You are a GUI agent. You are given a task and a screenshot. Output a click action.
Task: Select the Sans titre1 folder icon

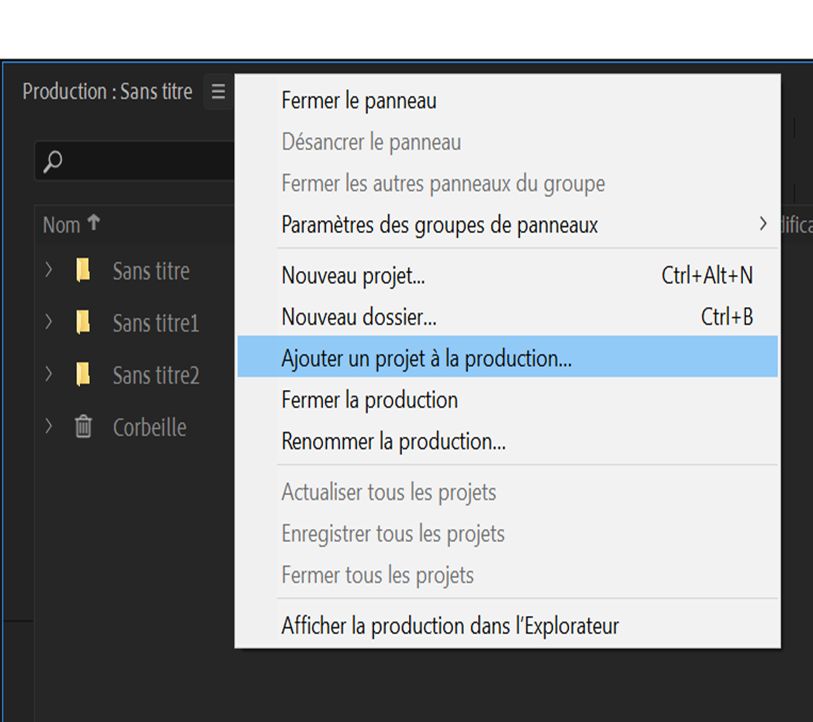(85, 323)
